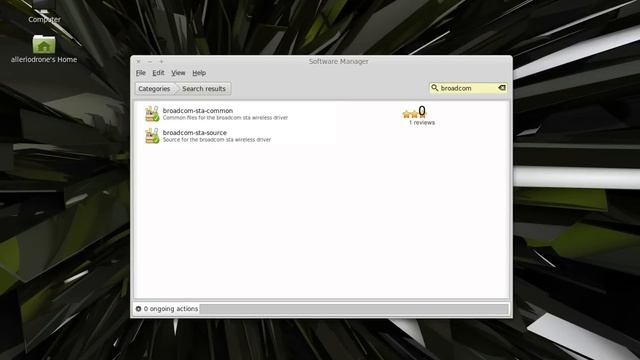The width and height of the screenshot is (640, 360).
Task: Minimize the Software Manager window
Action: (x=150, y=61)
